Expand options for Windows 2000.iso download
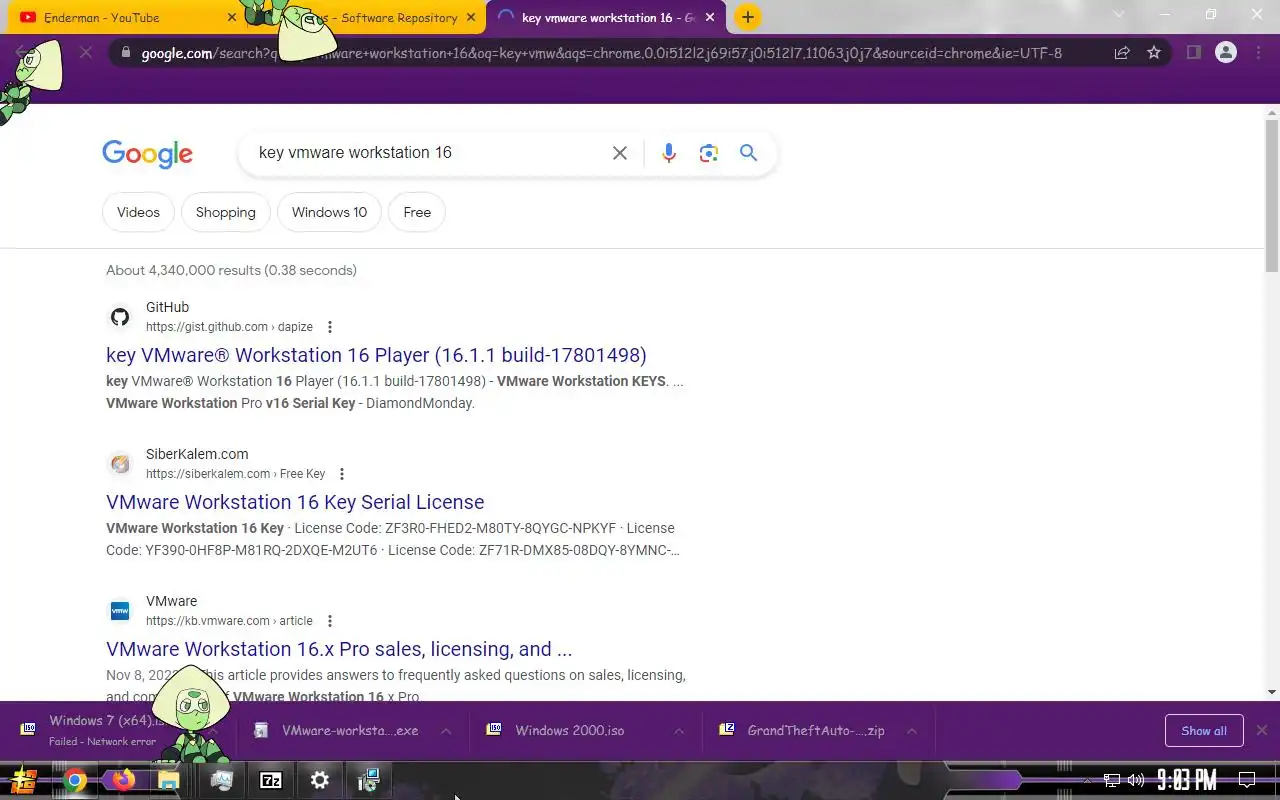The image size is (1280, 800). [x=679, y=731]
